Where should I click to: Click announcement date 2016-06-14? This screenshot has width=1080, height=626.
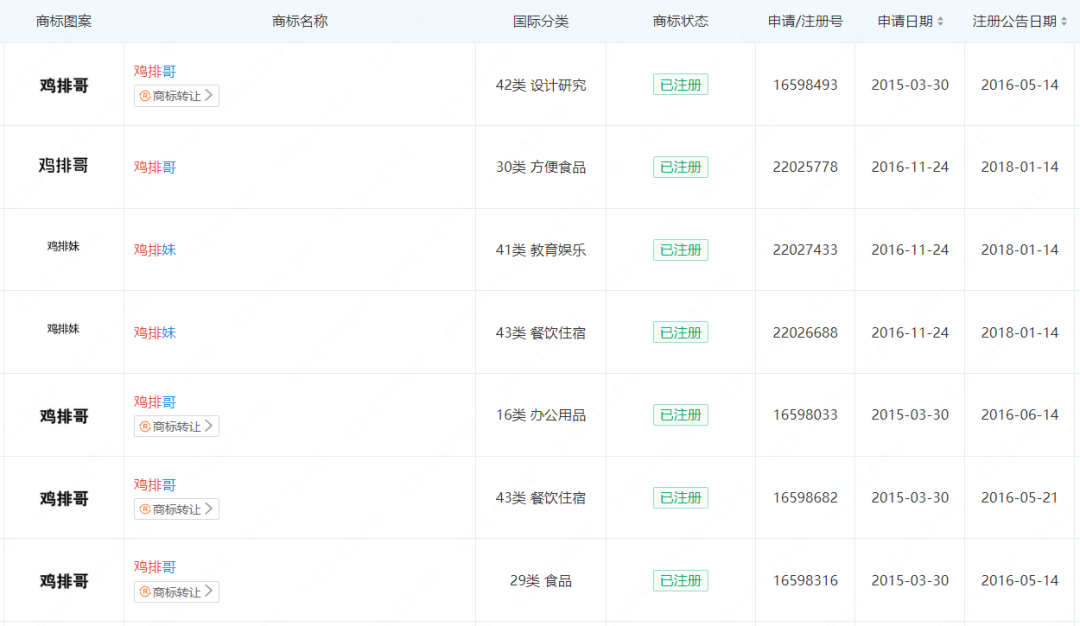tap(1019, 415)
